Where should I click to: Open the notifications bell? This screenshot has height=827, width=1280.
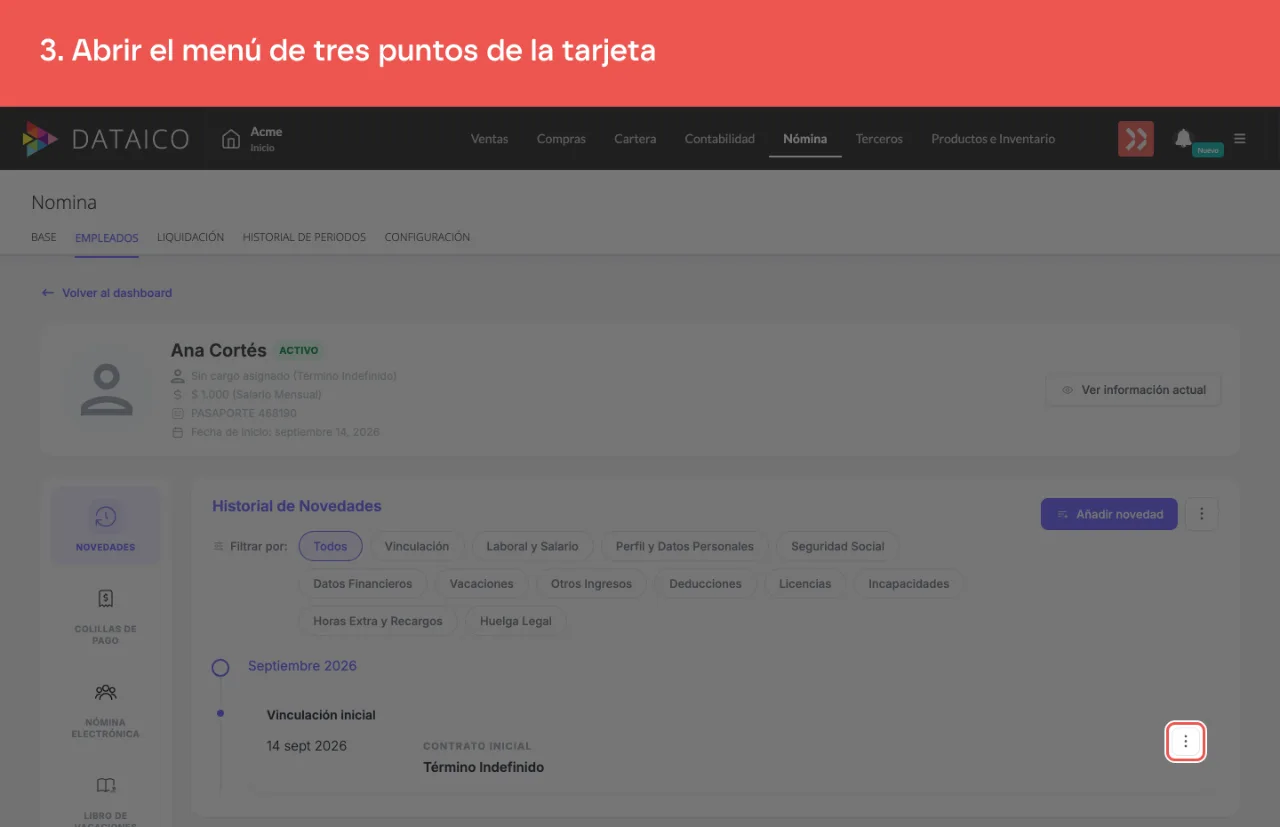coord(1184,138)
